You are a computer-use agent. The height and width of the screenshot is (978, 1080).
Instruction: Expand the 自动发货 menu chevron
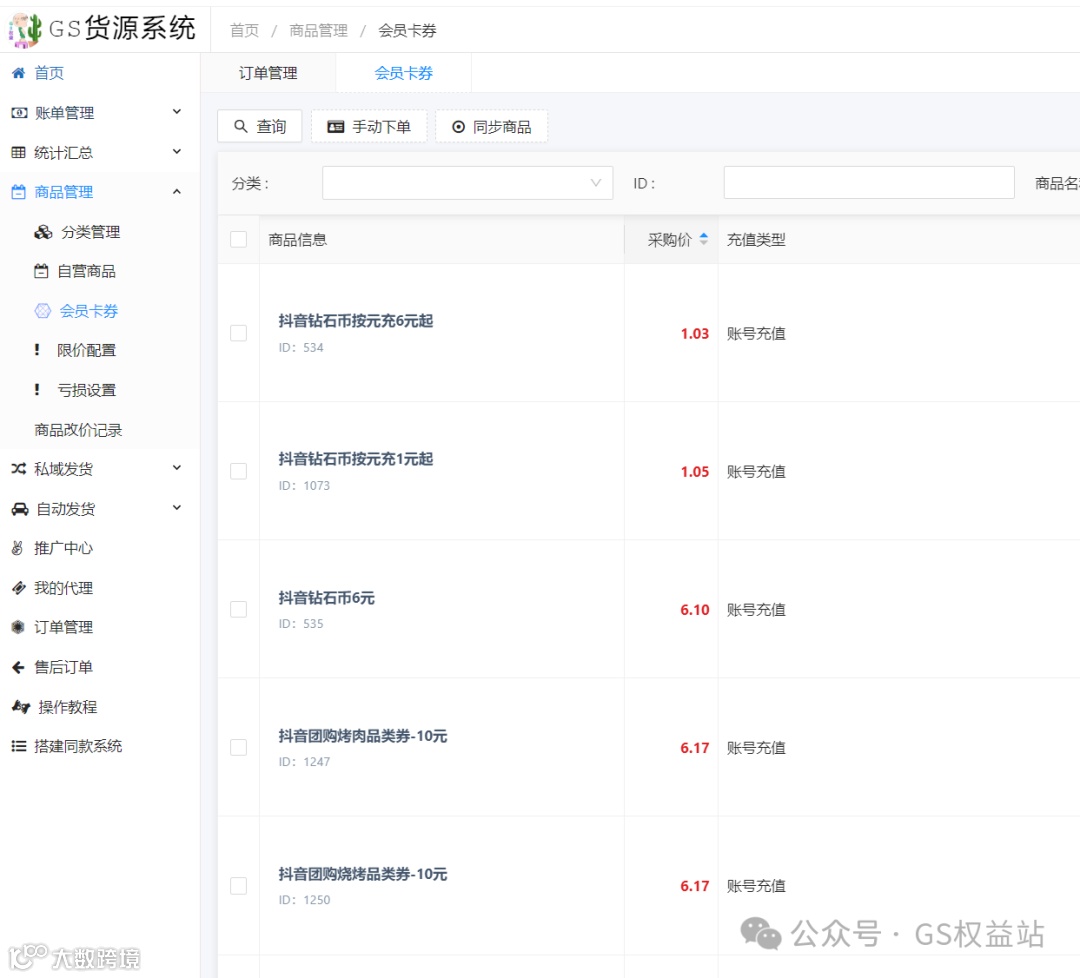point(177,508)
